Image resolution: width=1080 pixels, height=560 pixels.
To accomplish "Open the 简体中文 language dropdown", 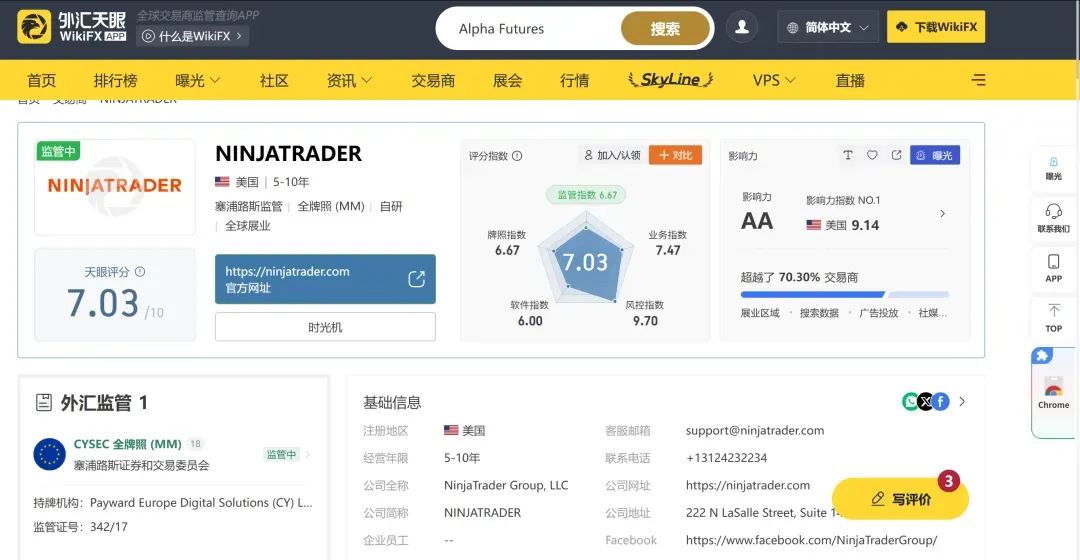I will pos(828,28).
